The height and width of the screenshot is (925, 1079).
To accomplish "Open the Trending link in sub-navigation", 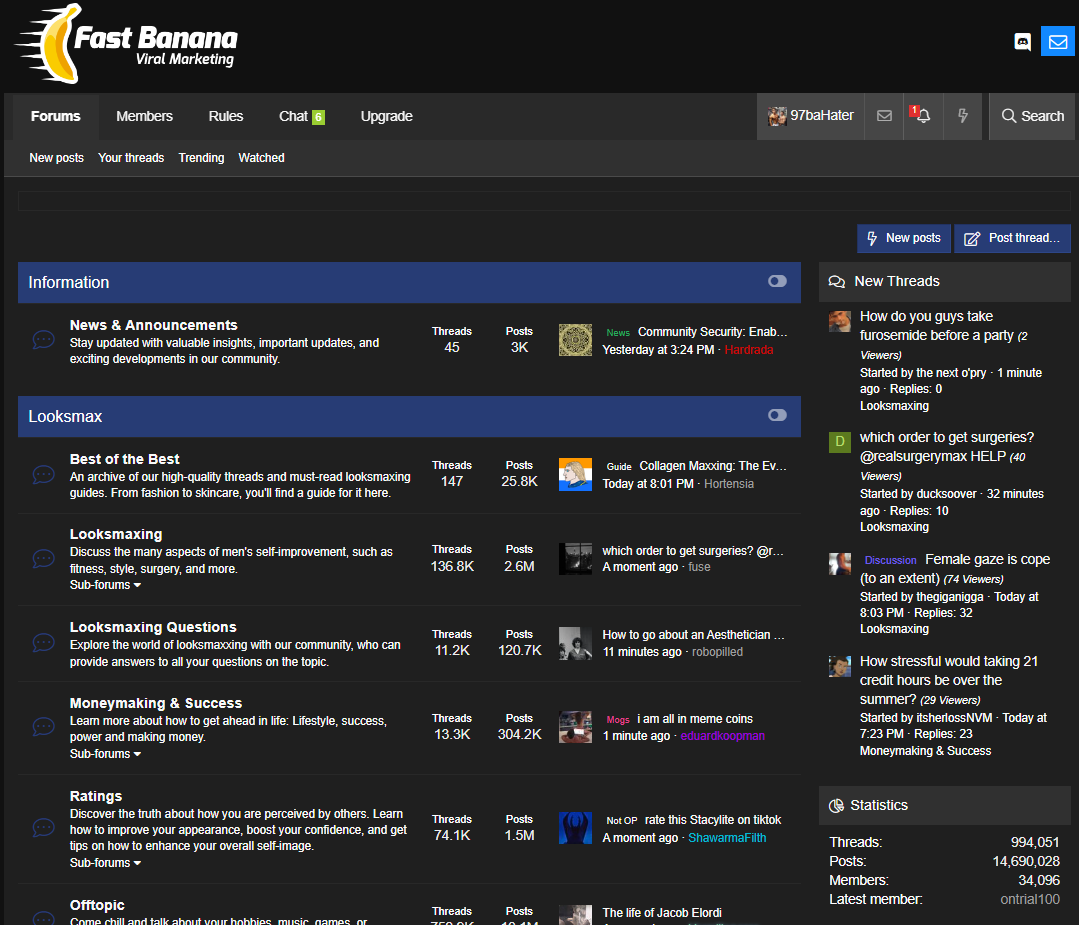I will 201,158.
